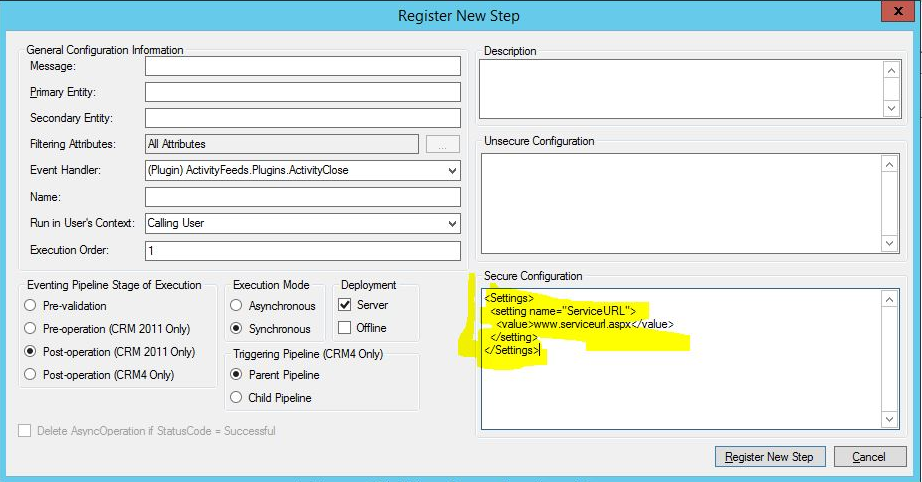Click the </setting> closing tag line
The width and height of the screenshot is (922, 482).
click(x=514, y=337)
